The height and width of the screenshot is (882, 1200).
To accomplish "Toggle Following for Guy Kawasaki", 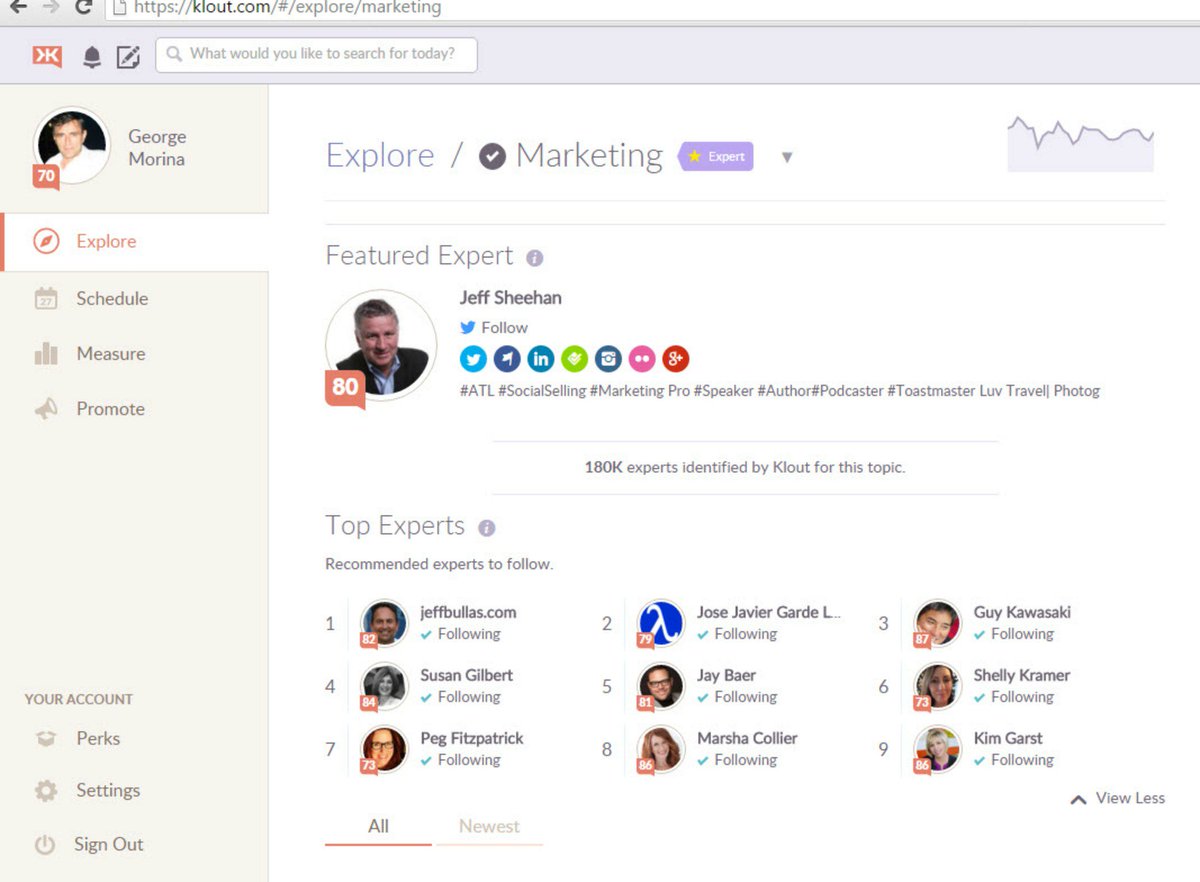I will pyautogui.click(x=1014, y=634).
